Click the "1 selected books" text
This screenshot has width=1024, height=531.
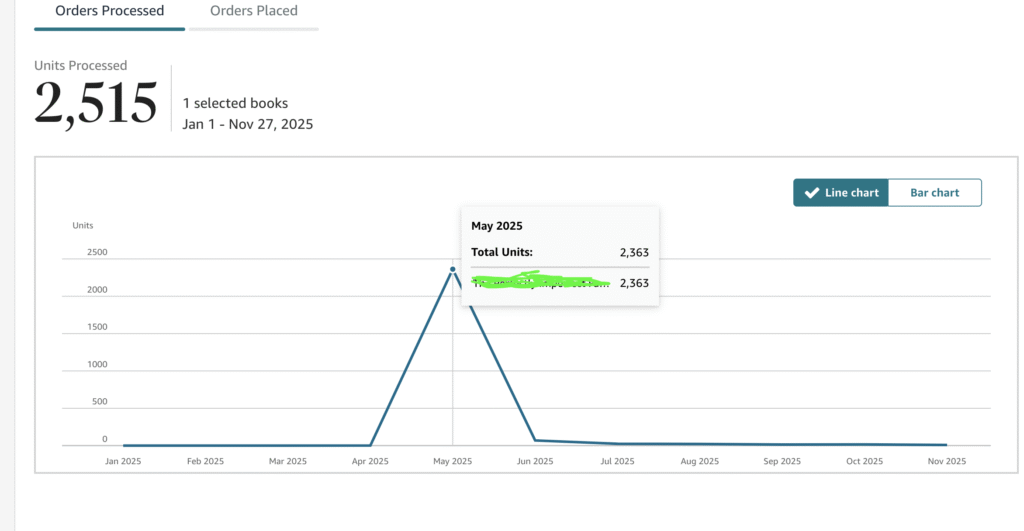(x=235, y=103)
